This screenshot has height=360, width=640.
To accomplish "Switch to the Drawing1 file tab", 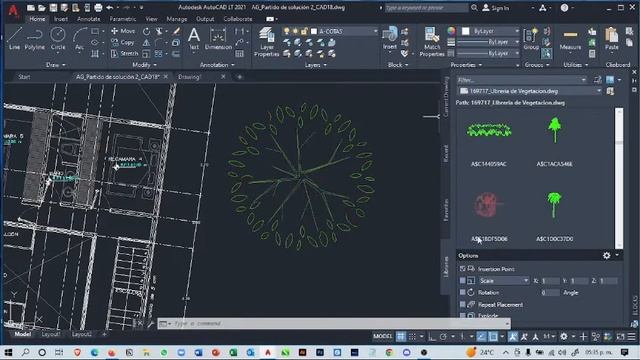I will tap(190, 77).
